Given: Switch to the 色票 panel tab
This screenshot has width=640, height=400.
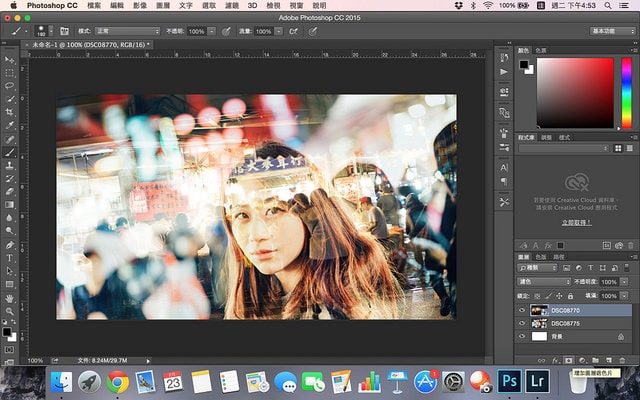Looking at the screenshot, I should [541, 49].
